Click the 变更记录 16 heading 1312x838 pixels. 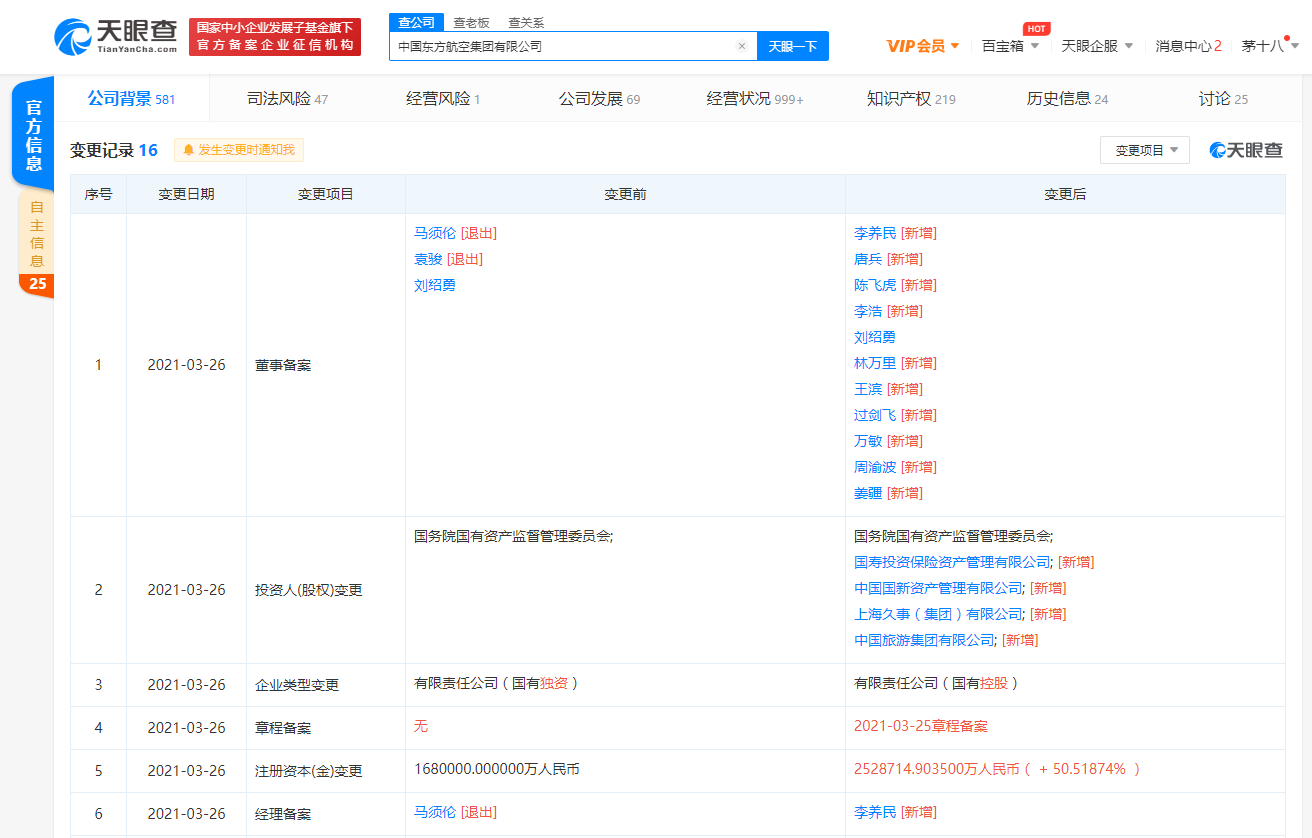114,150
